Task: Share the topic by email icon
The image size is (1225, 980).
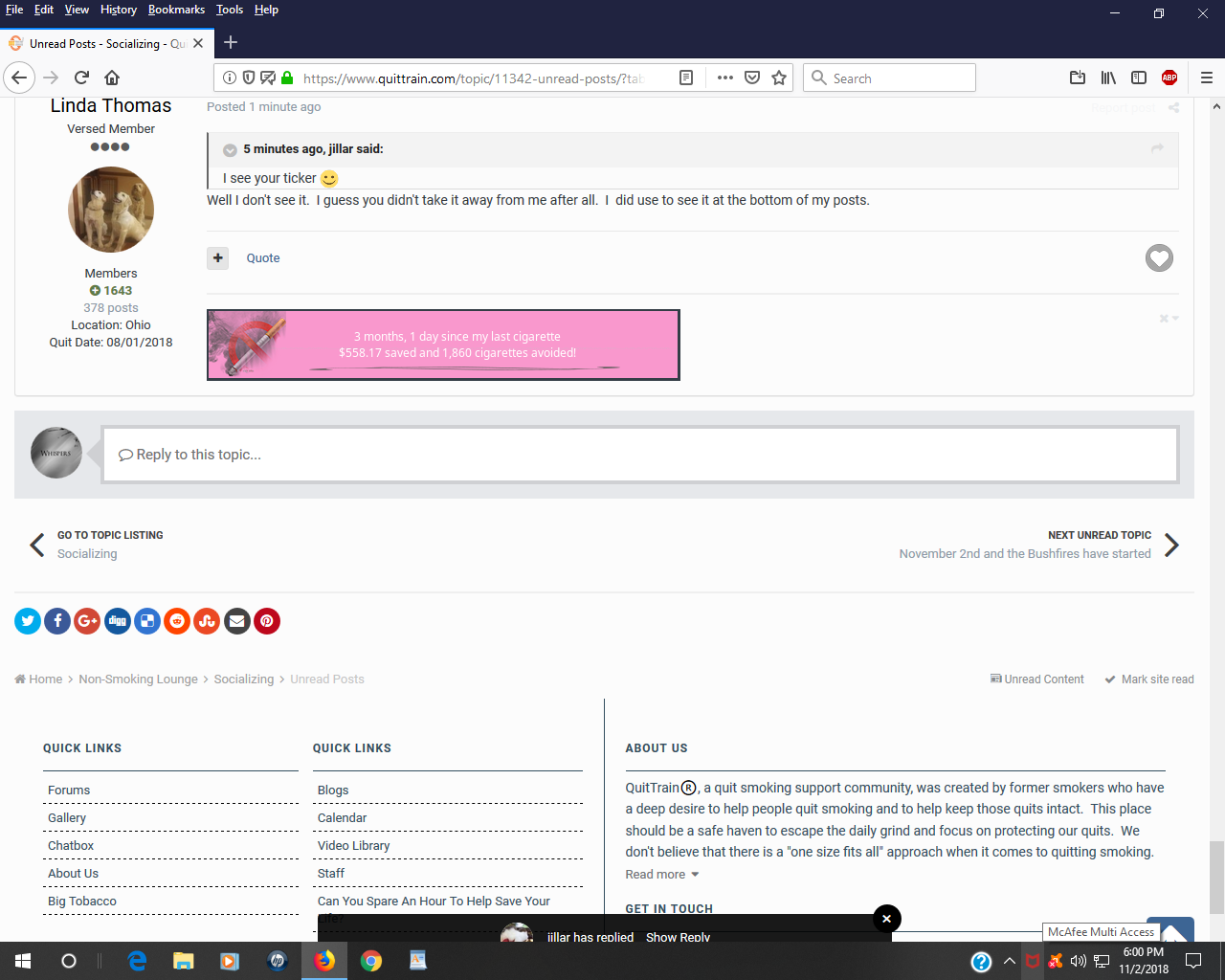Action: tap(237, 621)
